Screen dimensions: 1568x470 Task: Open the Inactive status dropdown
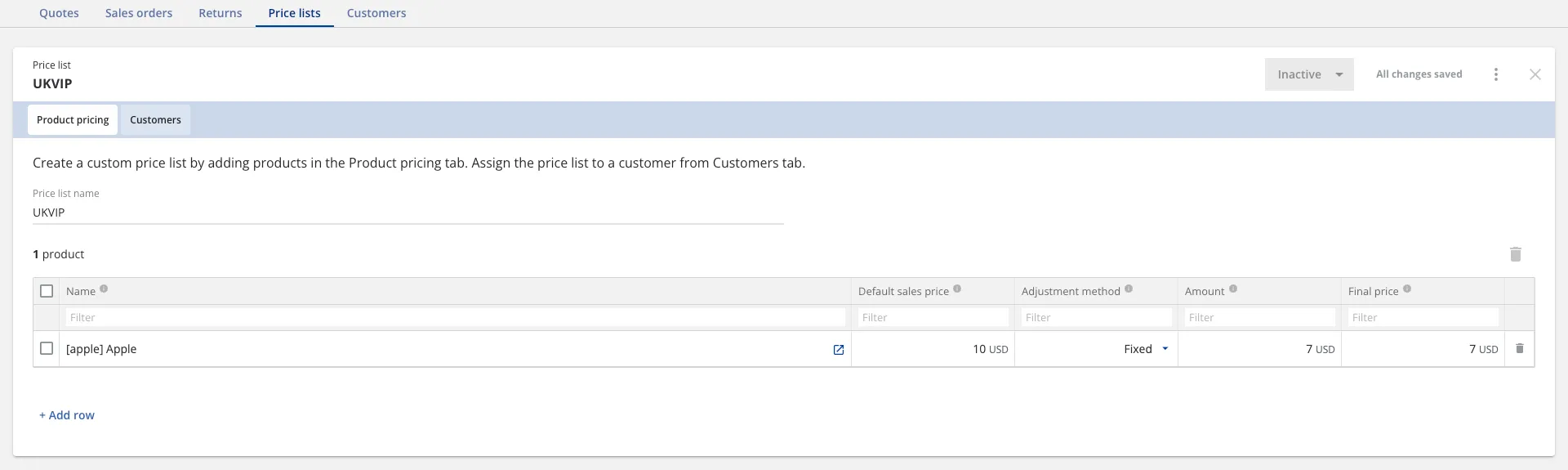[x=1309, y=74]
